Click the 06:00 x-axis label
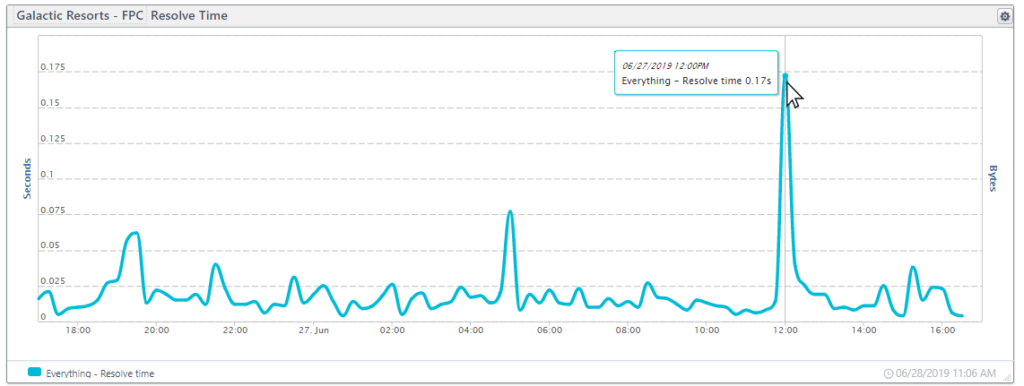 point(549,330)
